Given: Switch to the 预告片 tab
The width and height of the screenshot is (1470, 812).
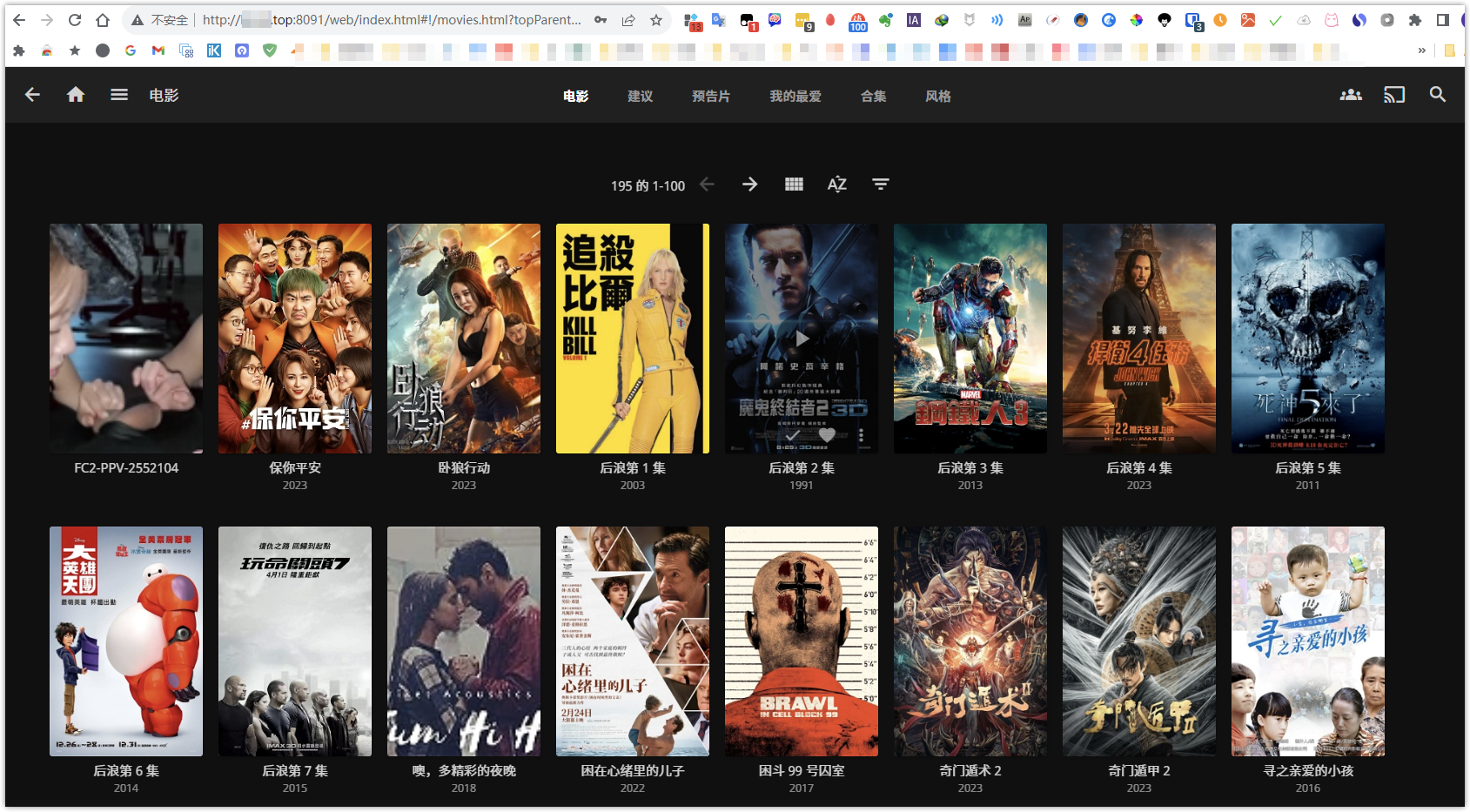Looking at the screenshot, I should point(711,97).
